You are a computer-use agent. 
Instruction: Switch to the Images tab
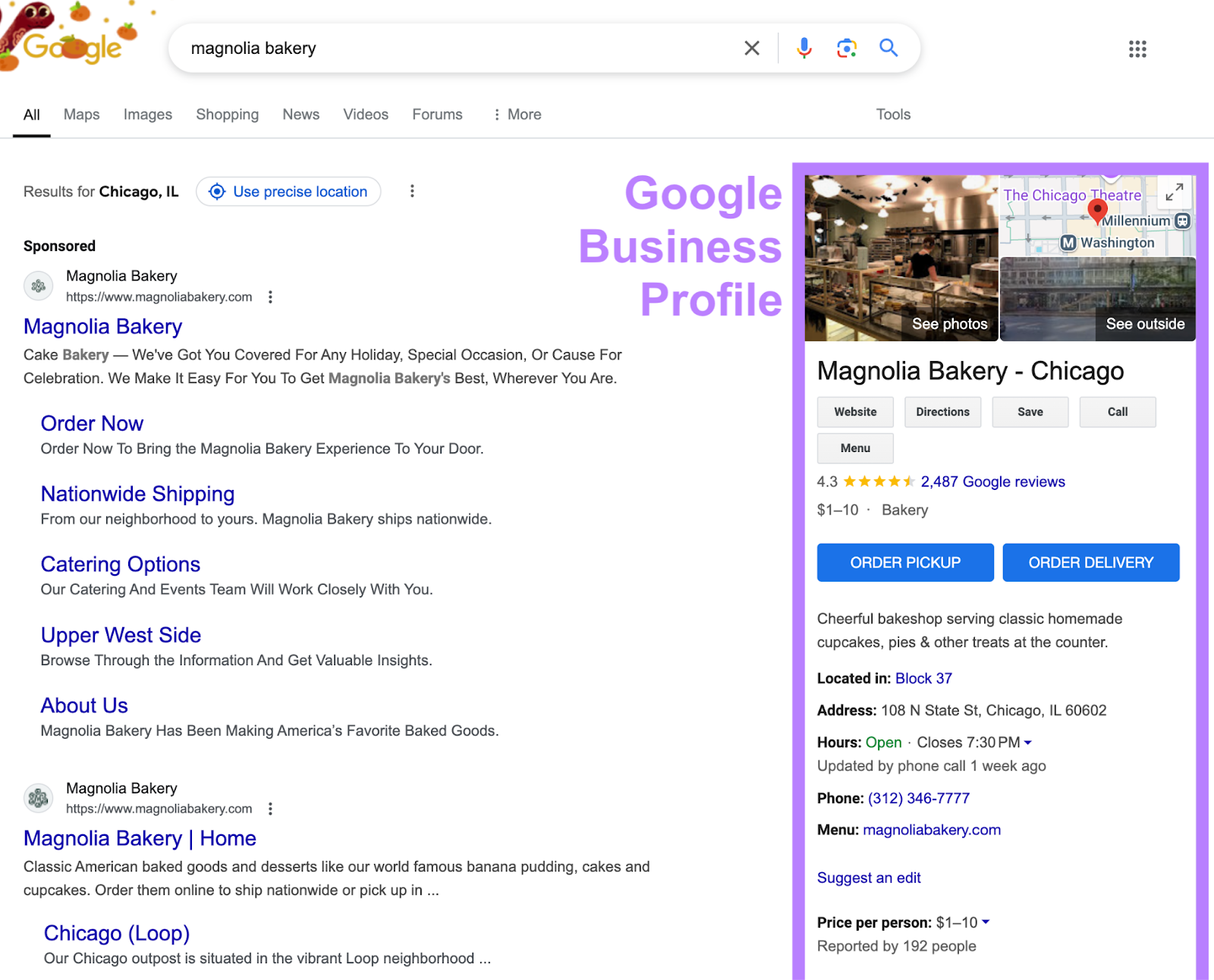(147, 114)
